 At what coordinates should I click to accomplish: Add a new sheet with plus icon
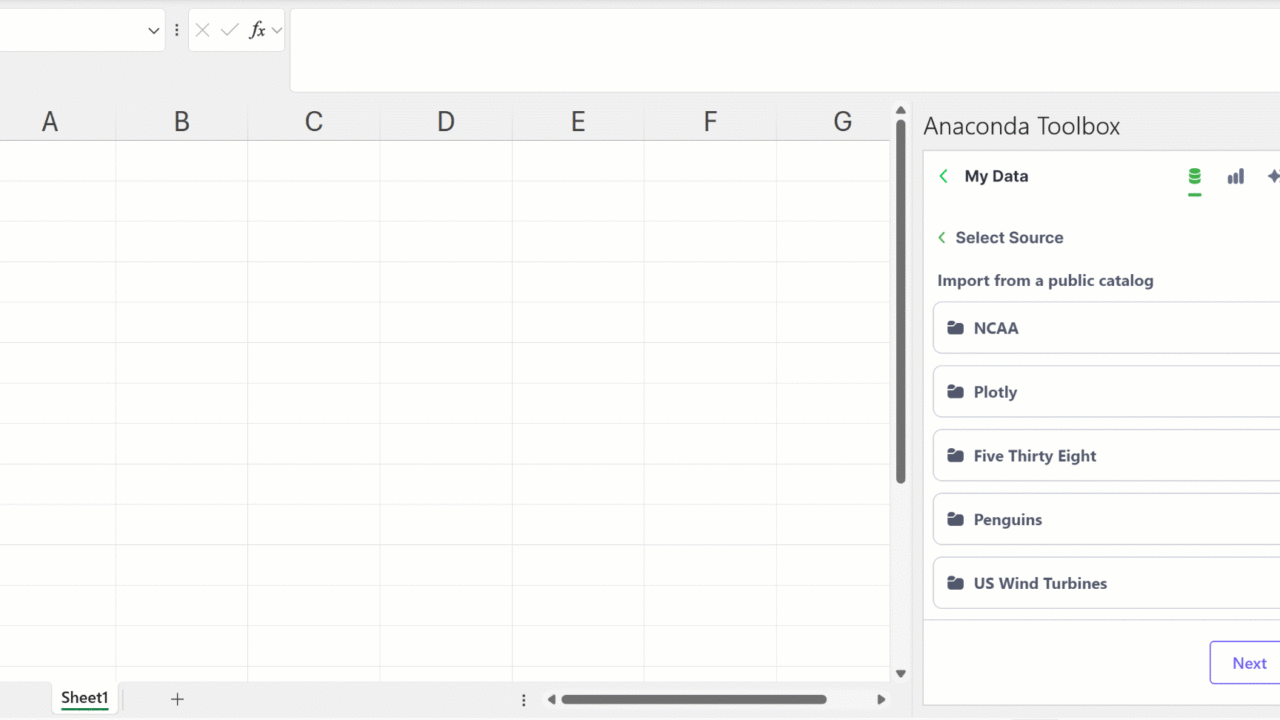click(x=177, y=699)
